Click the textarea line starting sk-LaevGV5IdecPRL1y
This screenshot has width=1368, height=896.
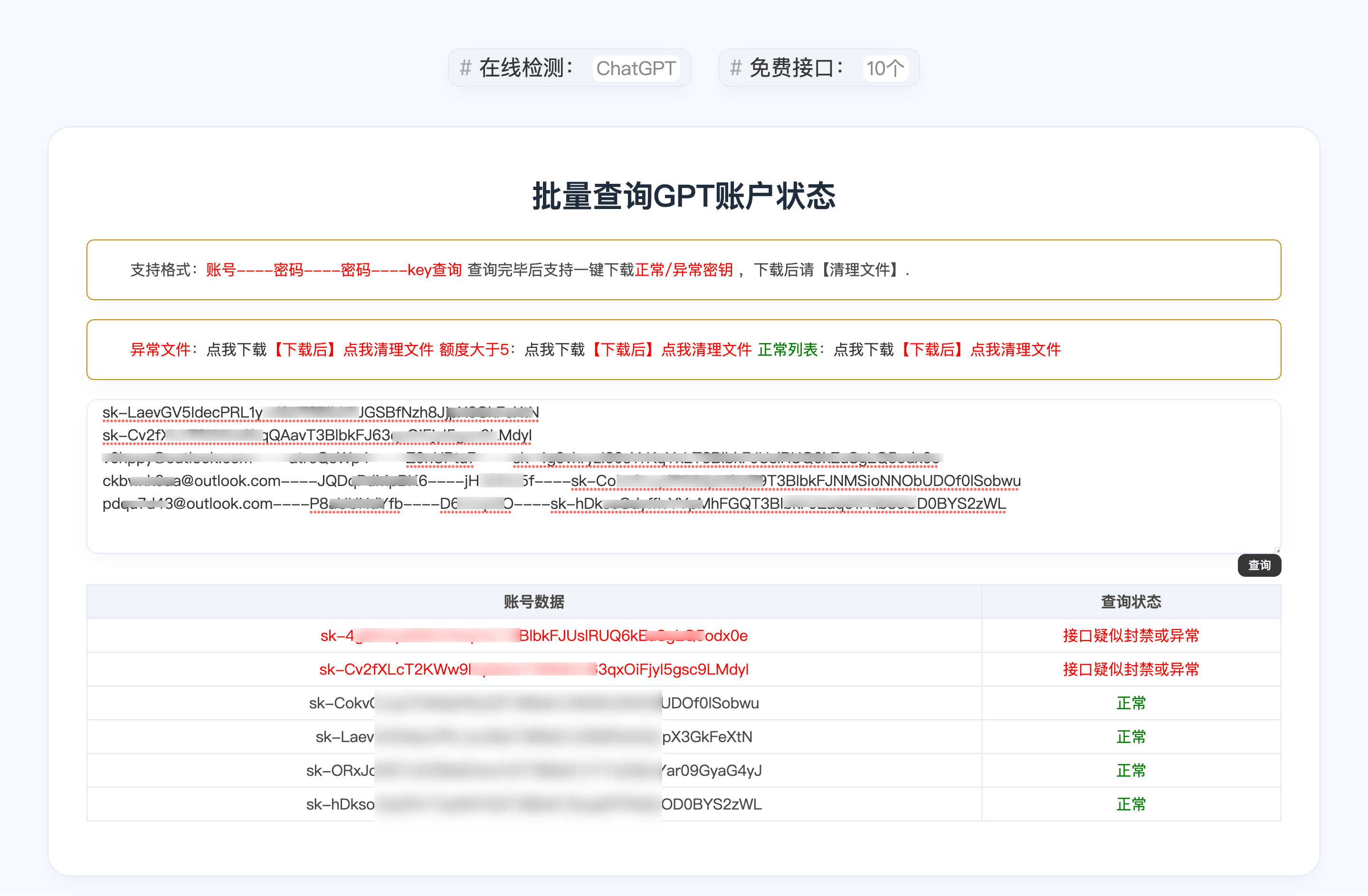pyautogui.click(x=320, y=413)
